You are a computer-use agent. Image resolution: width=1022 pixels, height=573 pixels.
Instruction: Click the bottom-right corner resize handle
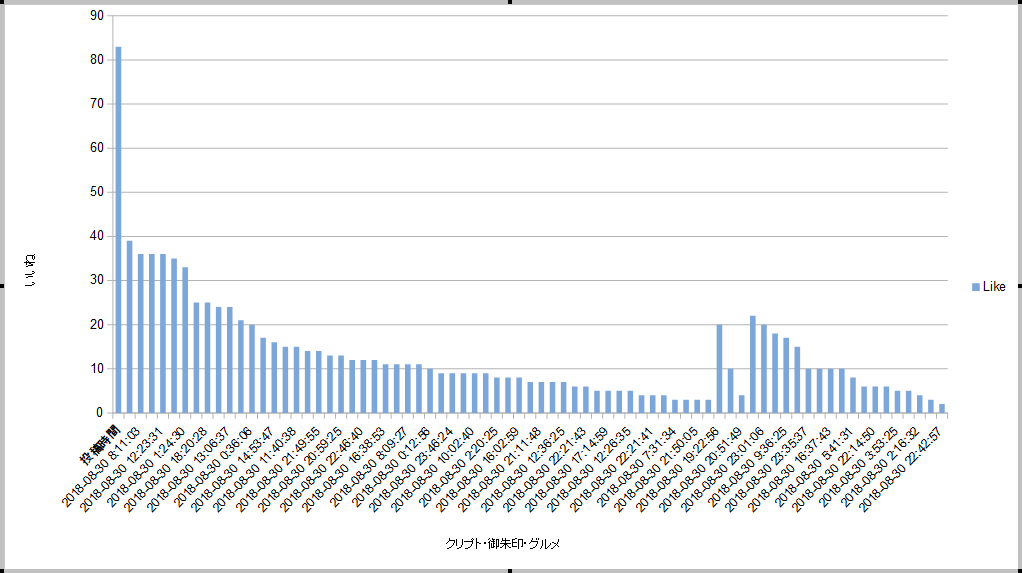(x=1019, y=570)
